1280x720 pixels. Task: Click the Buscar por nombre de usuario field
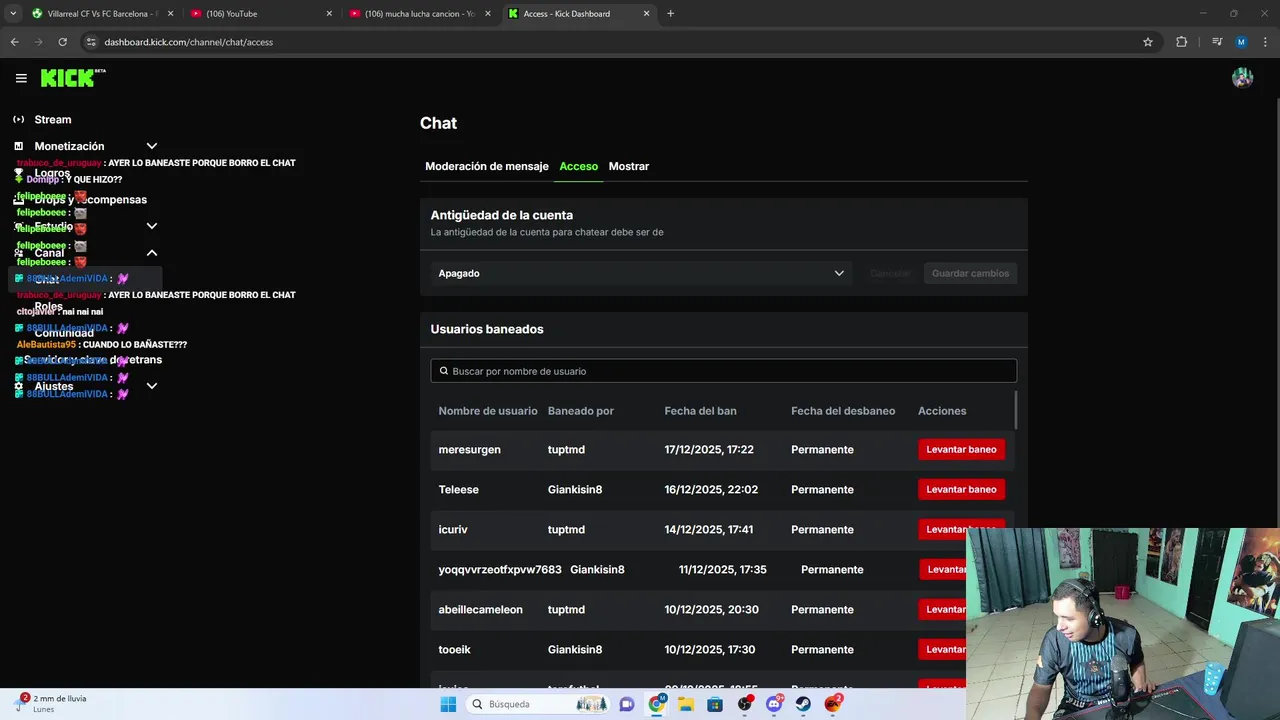click(723, 371)
